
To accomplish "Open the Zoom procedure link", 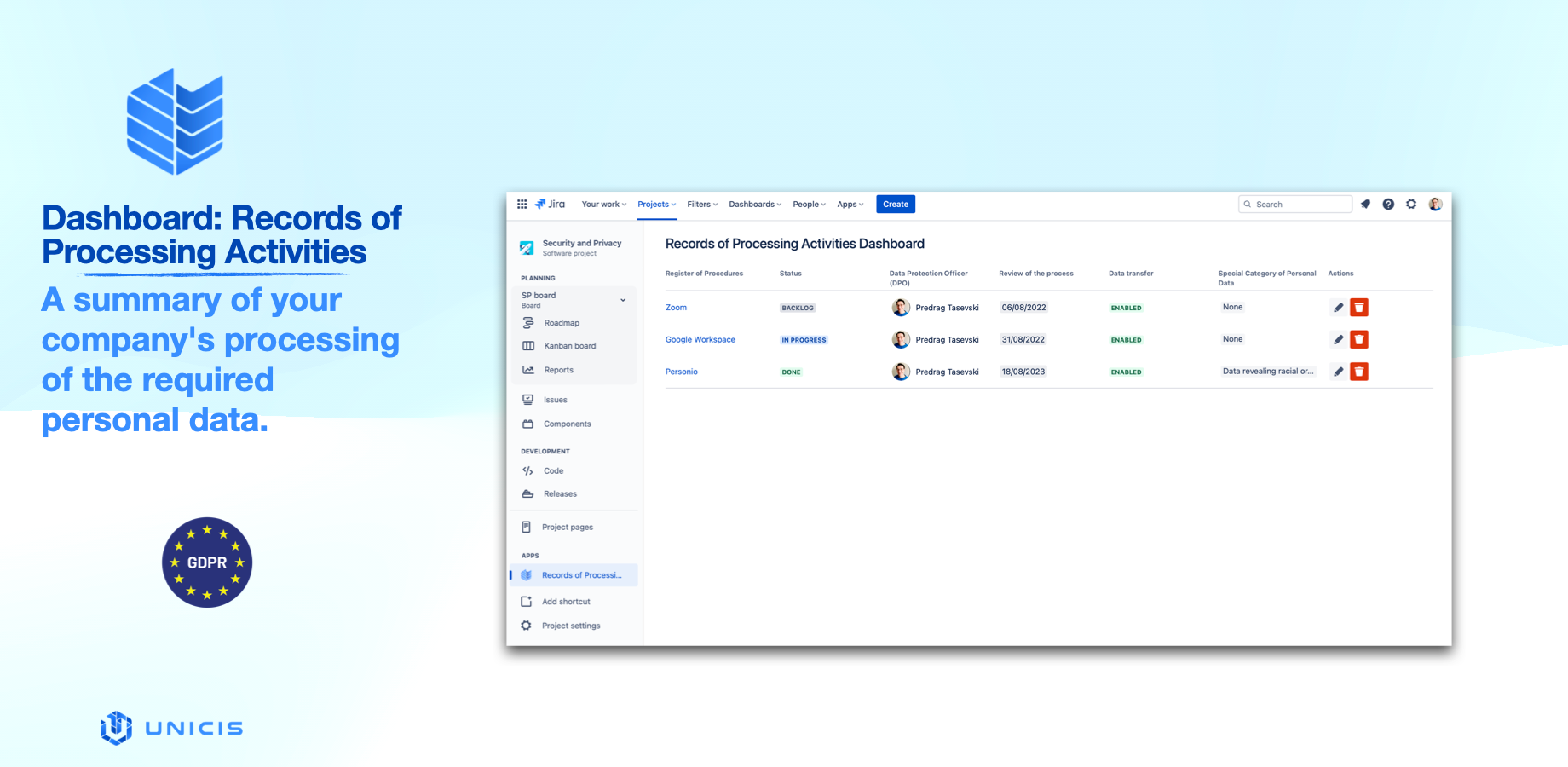I will [676, 308].
